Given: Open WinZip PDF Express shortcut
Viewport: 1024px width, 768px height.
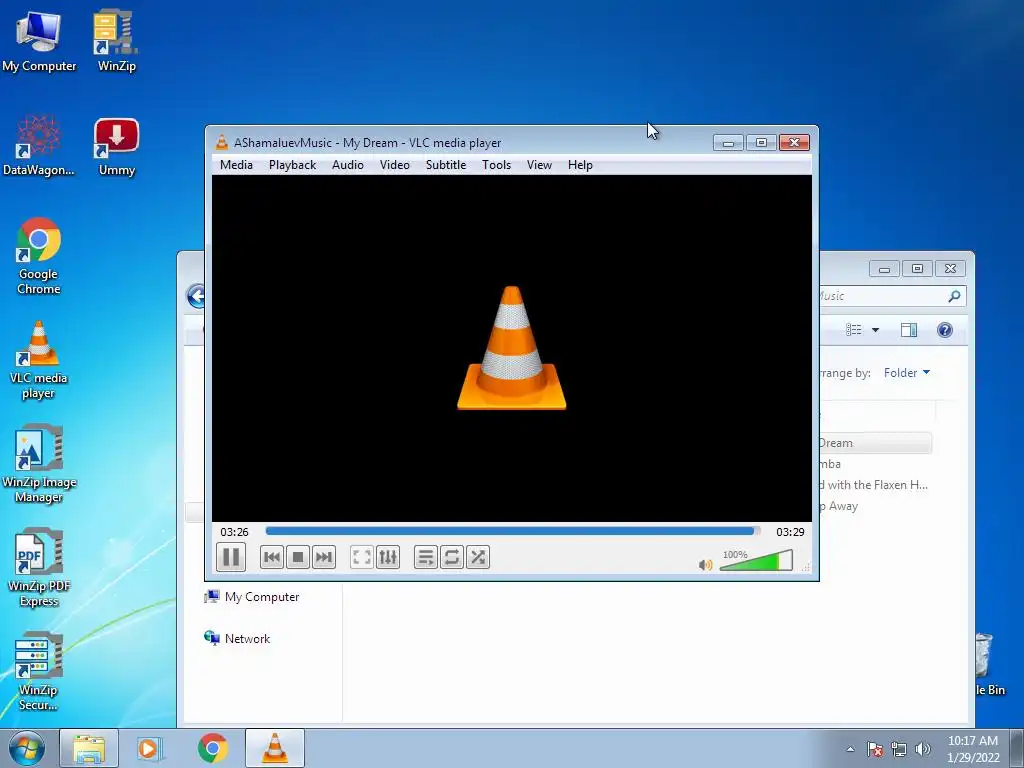Looking at the screenshot, I should coord(39,568).
